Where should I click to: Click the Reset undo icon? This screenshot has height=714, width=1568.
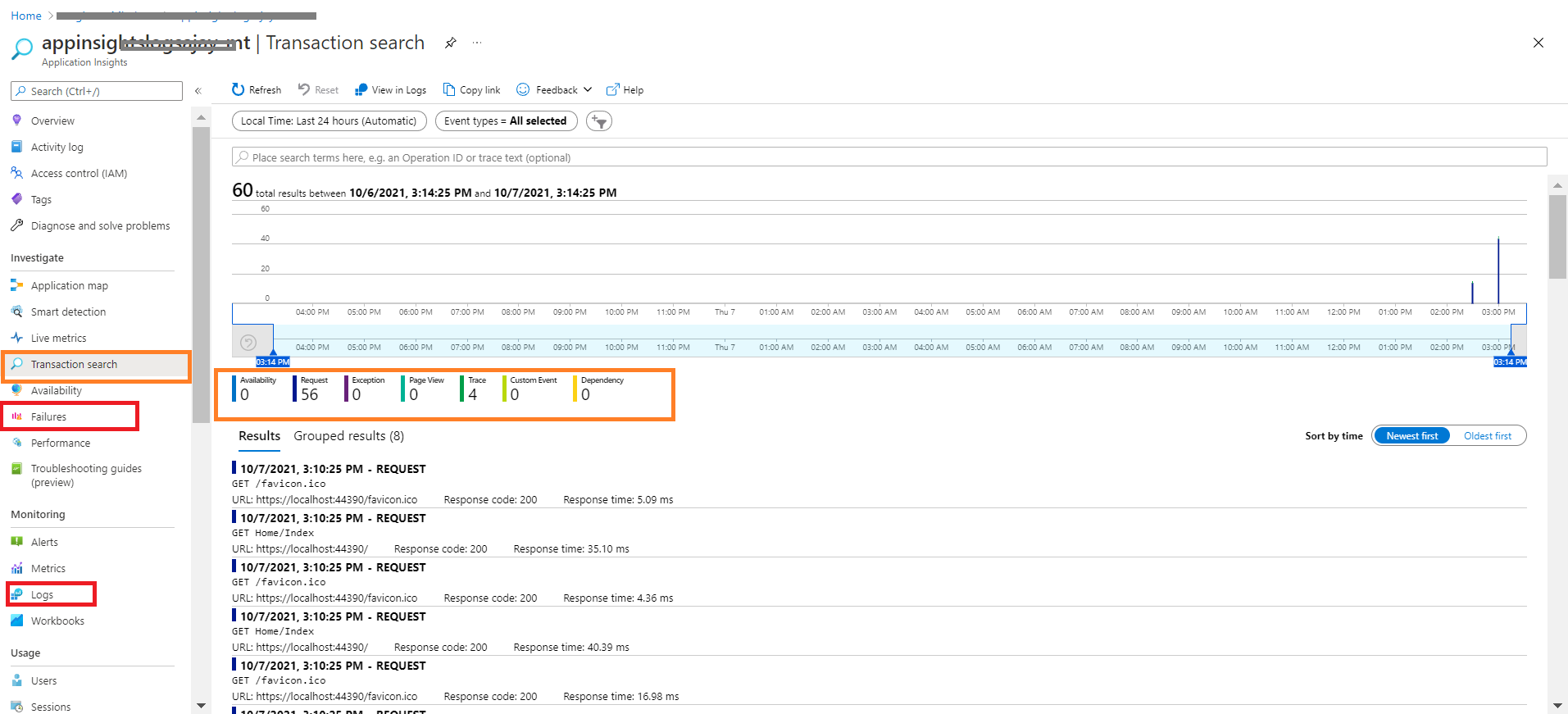pos(304,89)
